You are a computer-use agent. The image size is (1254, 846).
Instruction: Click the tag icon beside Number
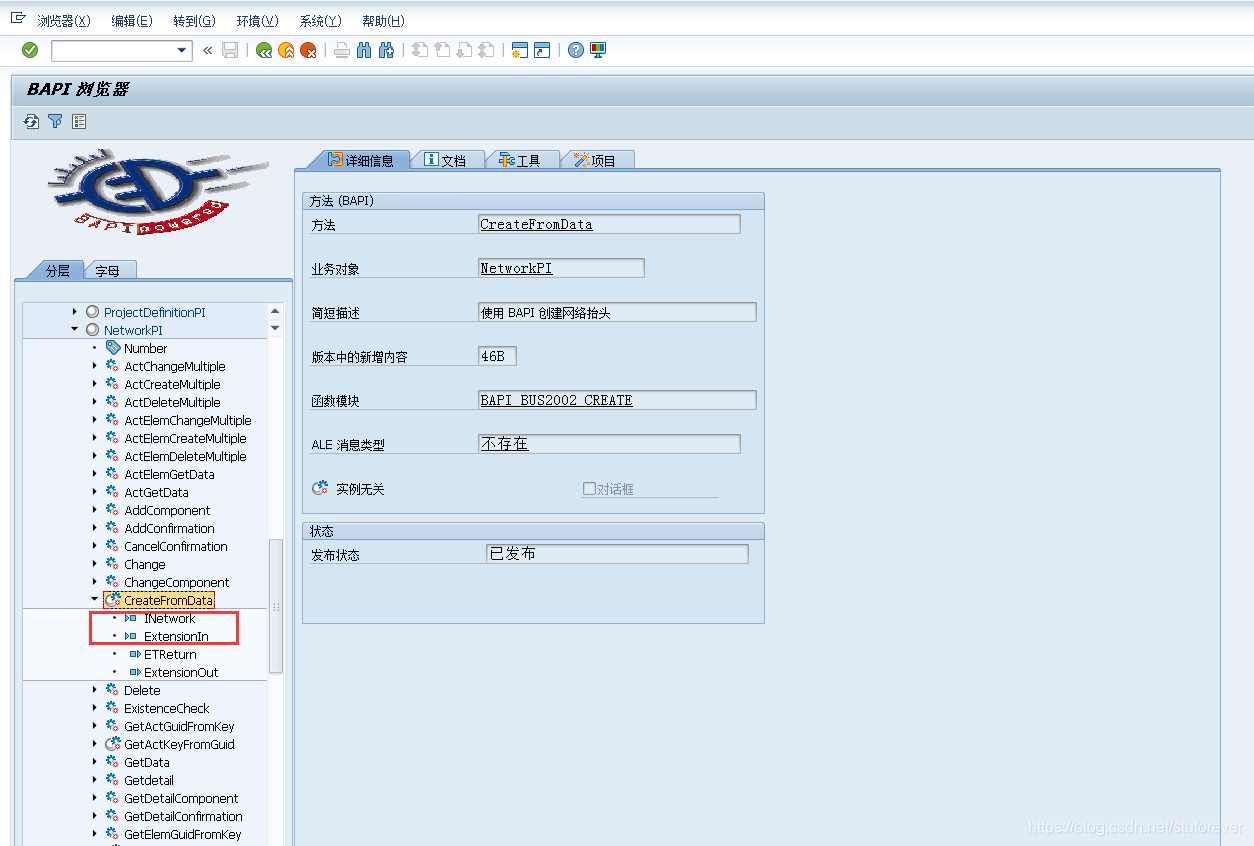tap(113, 348)
